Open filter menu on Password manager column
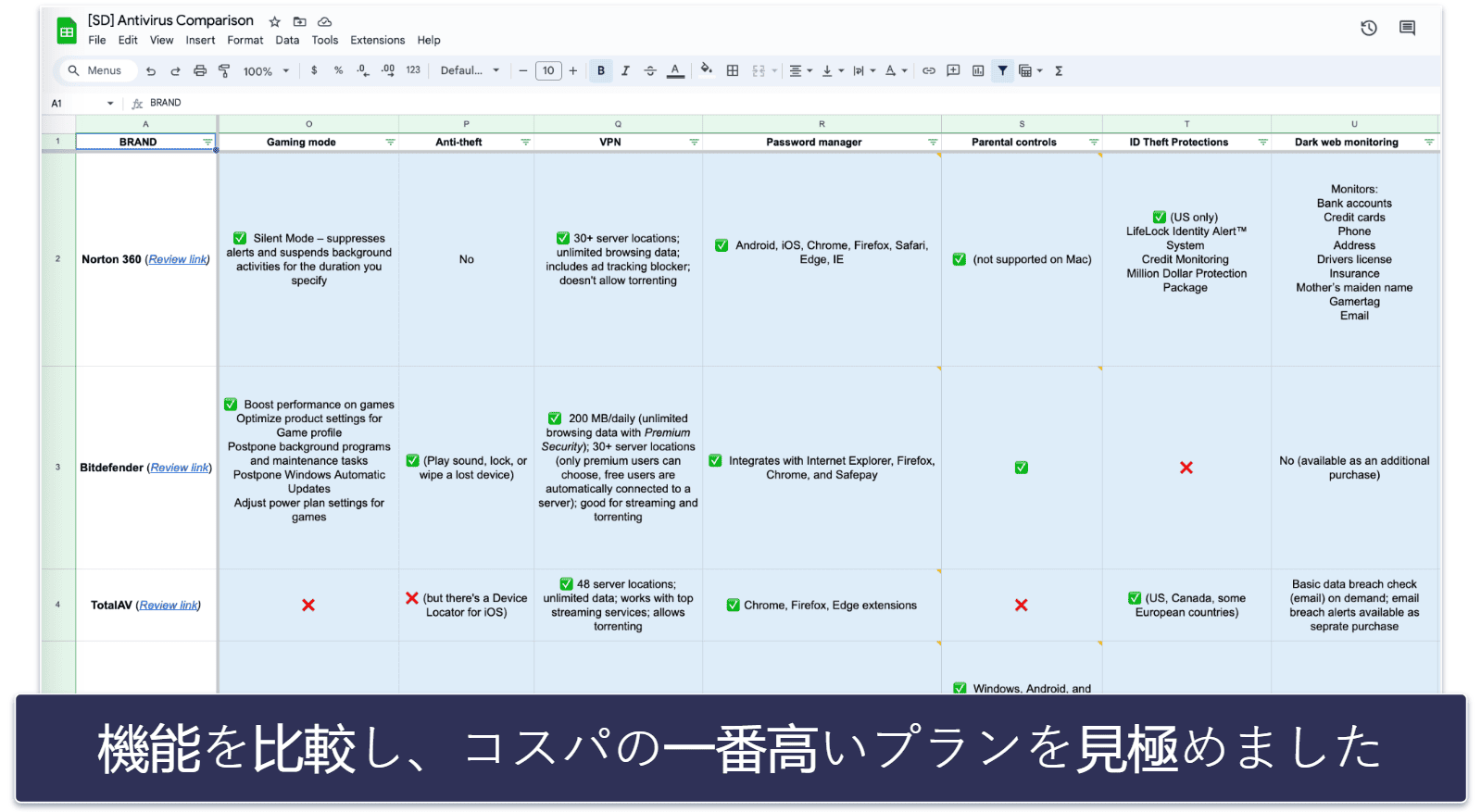The height and width of the screenshot is (812, 1481). 933,143
